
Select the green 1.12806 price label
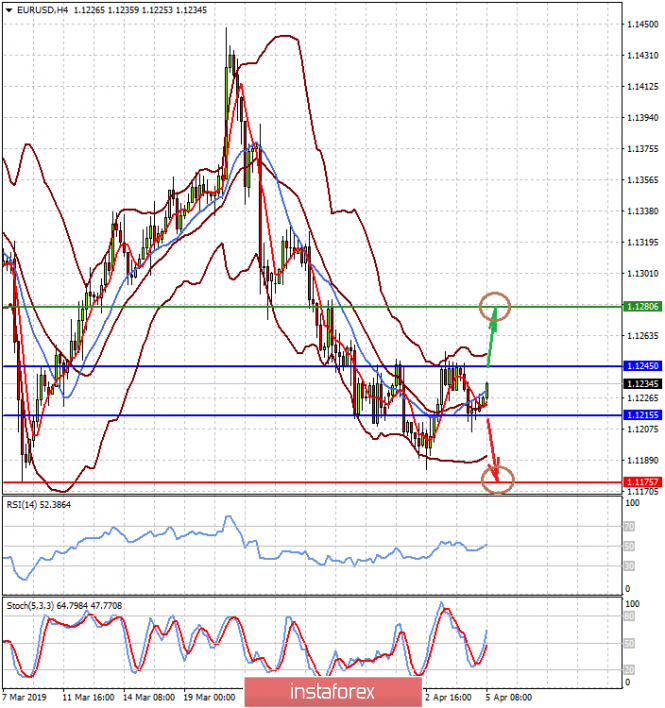(642, 306)
